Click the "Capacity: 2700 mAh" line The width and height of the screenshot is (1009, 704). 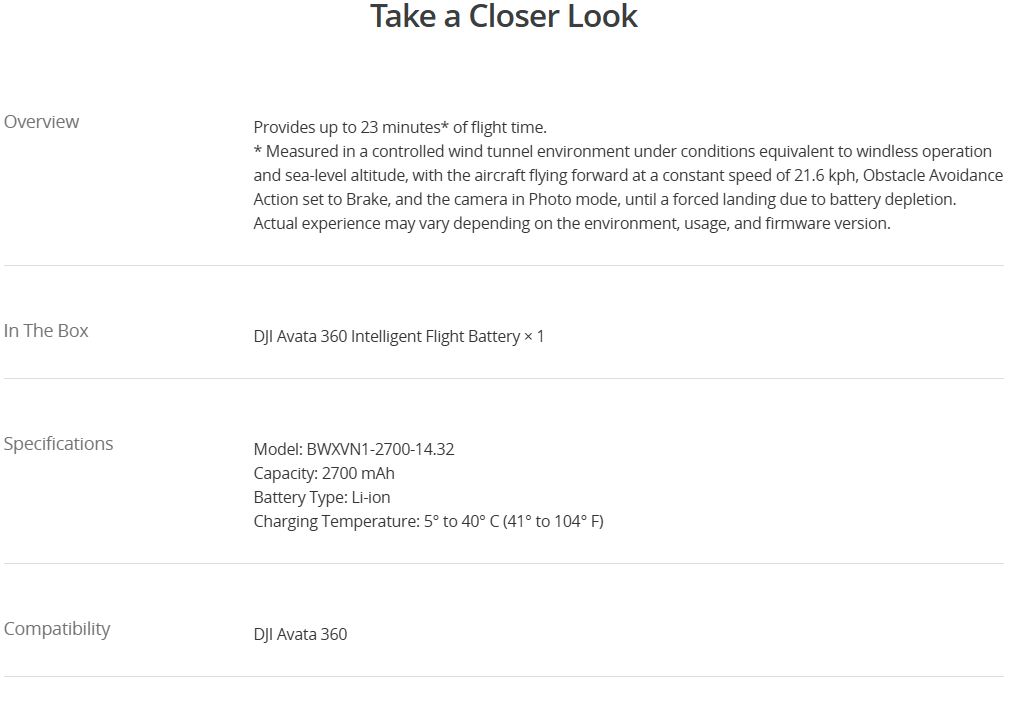[x=324, y=473]
